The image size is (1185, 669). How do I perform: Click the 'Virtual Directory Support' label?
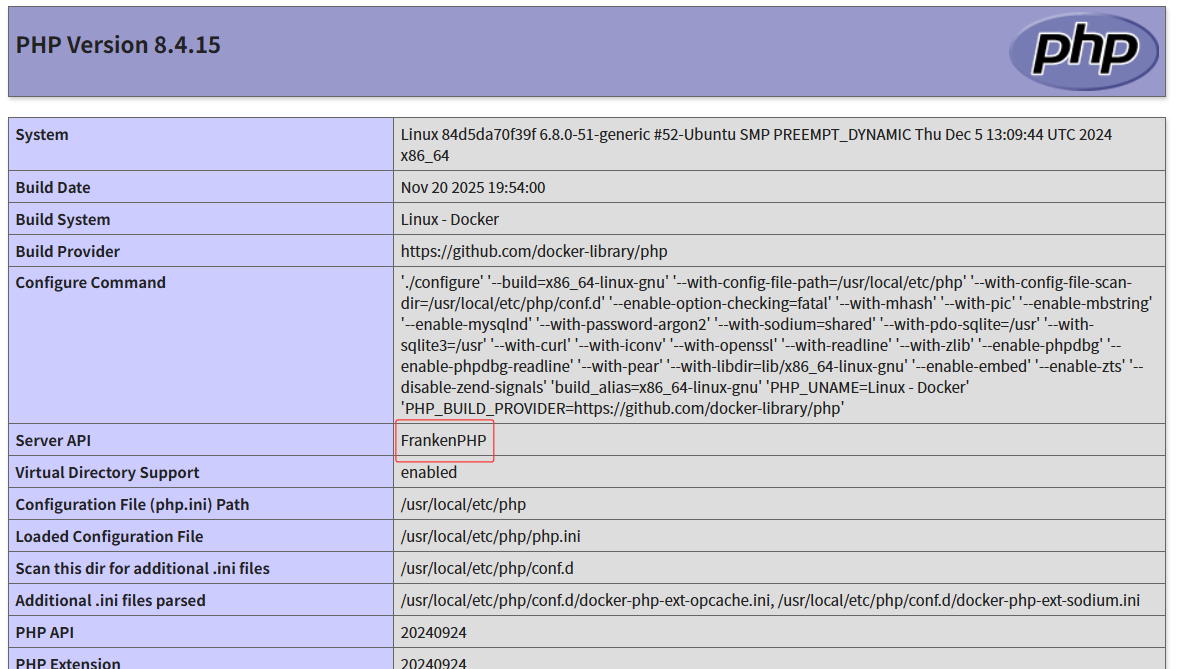[x=107, y=472]
